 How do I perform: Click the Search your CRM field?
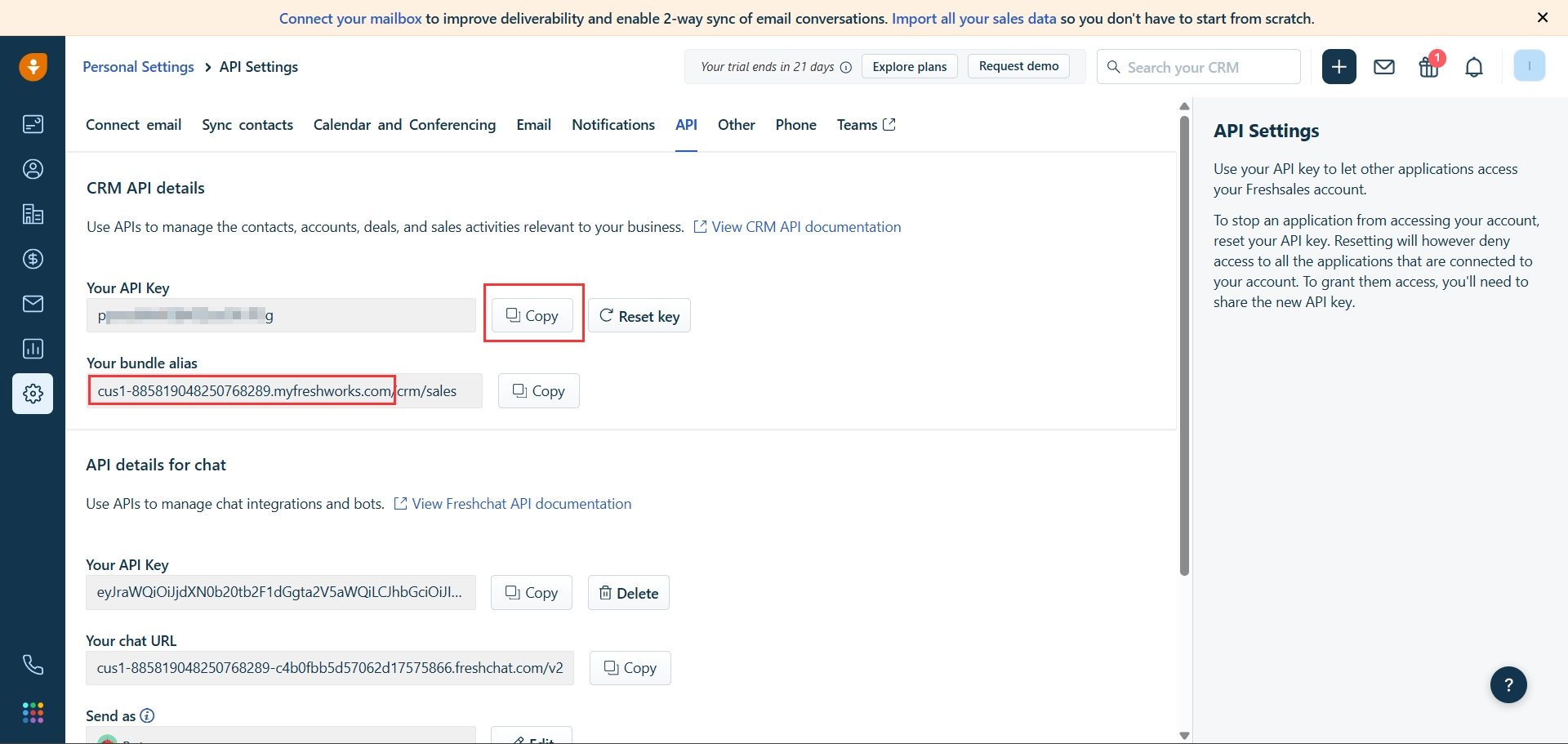(x=1209, y=67)
